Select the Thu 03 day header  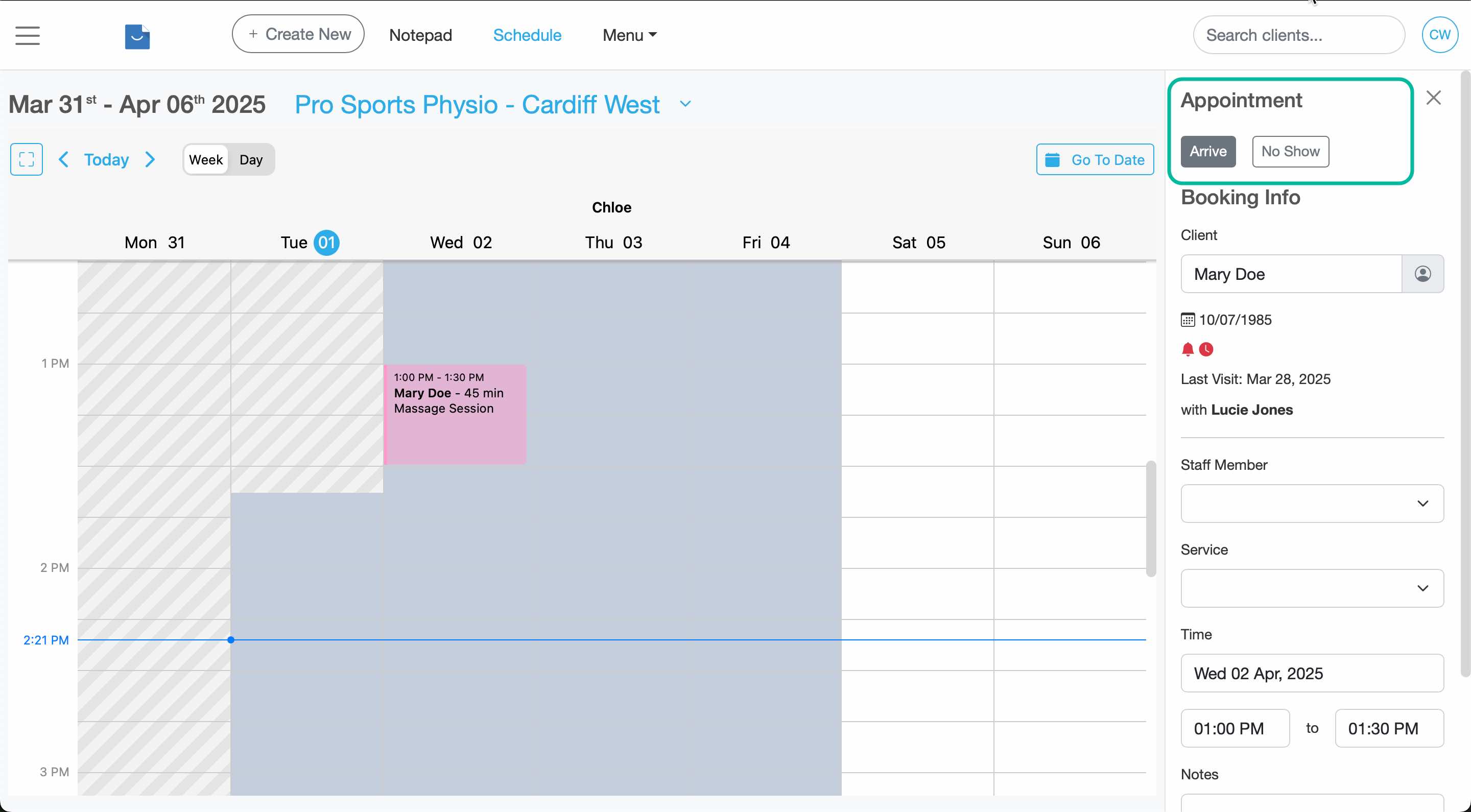[x=613, y=243]
